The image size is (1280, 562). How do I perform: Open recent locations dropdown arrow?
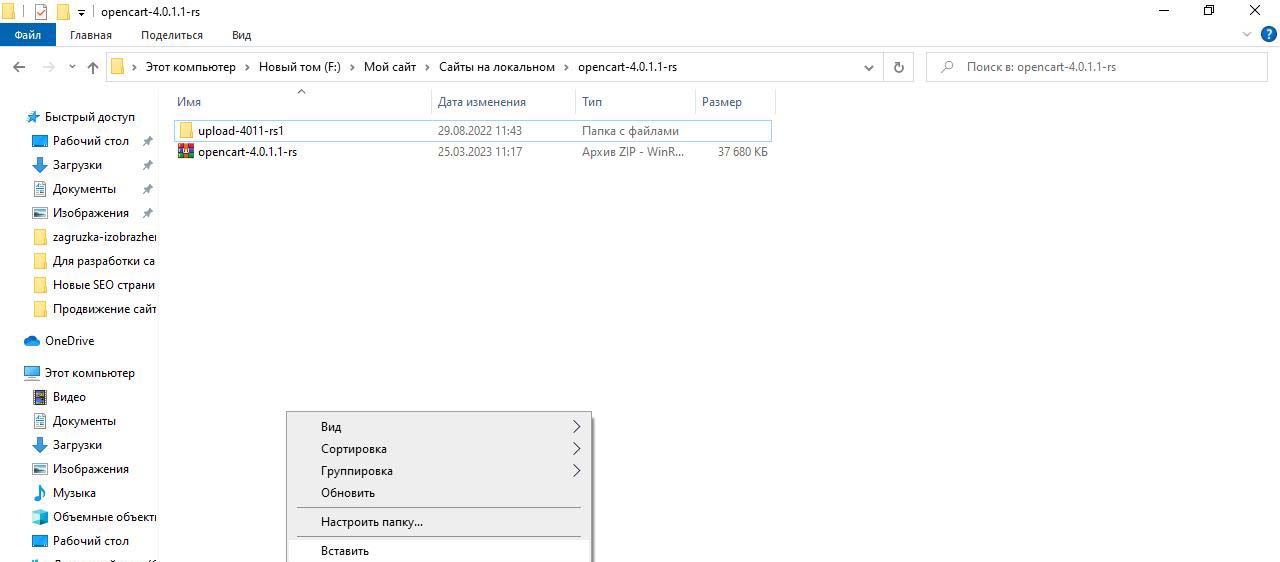point(72,67)
